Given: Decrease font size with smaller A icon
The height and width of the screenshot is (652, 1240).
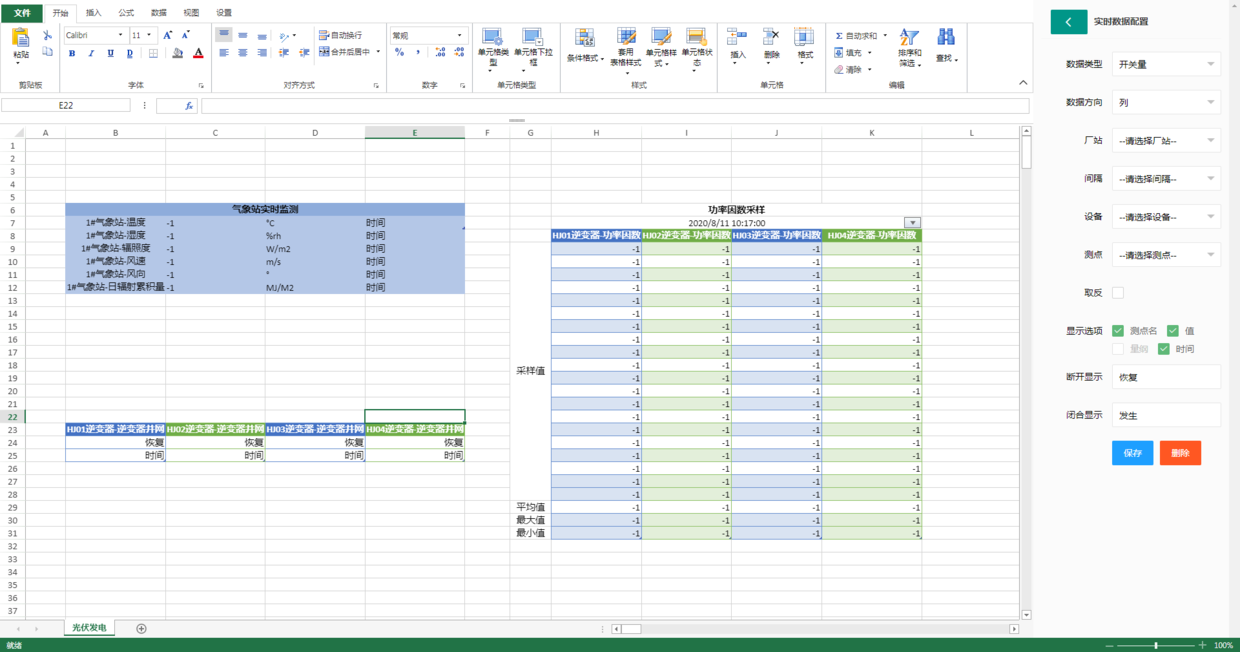Looking at the screenshot, I should click(x=186, y=35).
